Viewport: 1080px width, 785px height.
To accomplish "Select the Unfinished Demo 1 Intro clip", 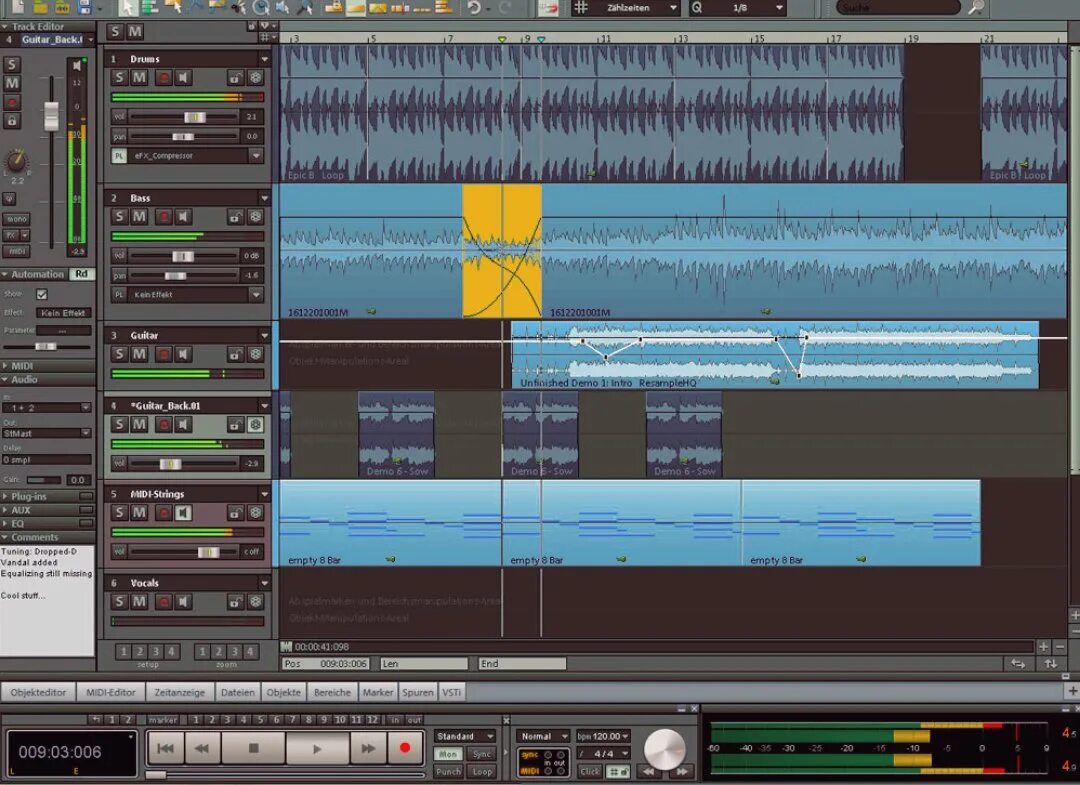I will [775, 357].
